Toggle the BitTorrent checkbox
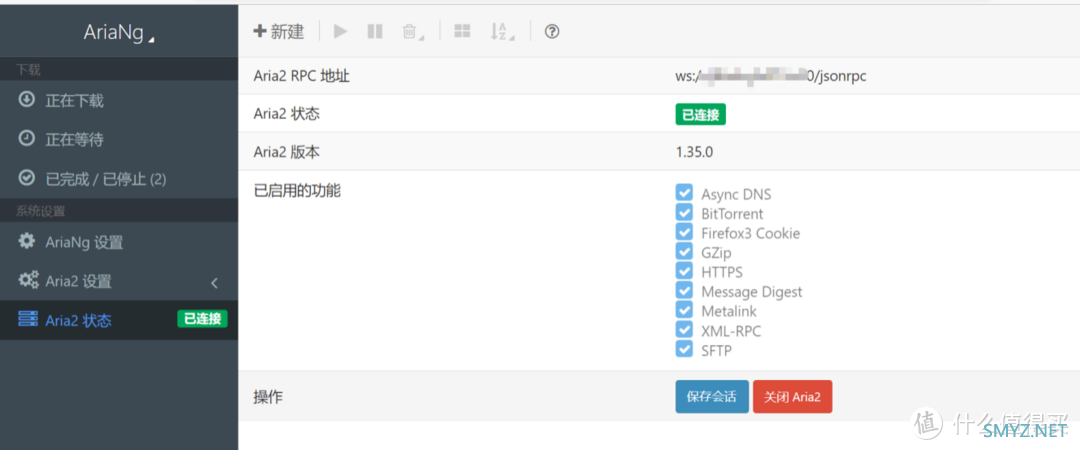1080x450 pixels. coord(684,212)
